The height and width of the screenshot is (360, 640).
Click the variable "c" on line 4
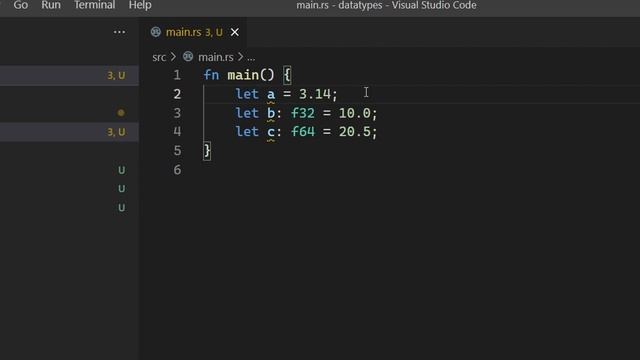coord(271,132)
